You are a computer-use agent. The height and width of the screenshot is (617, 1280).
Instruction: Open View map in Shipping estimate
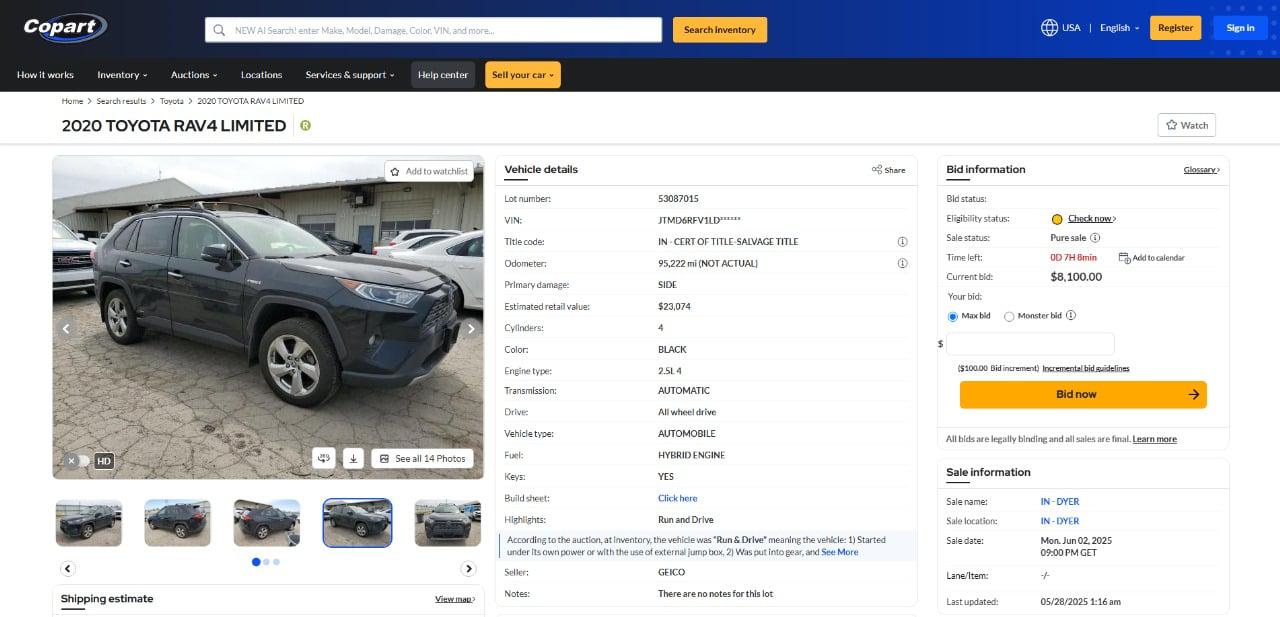[455, 599]
